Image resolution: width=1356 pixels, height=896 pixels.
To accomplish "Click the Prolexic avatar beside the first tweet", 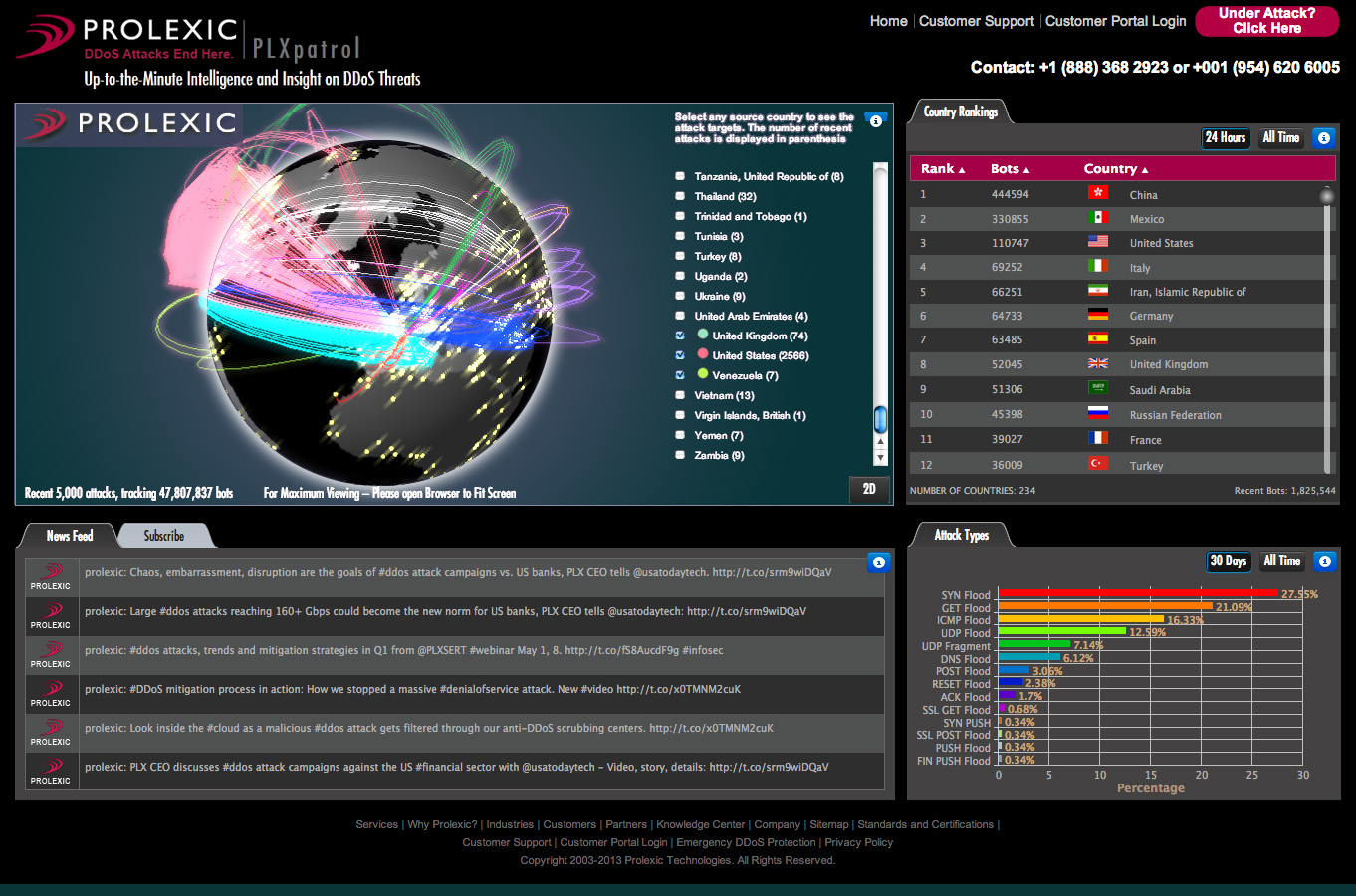I will click(x=50, y=577).
